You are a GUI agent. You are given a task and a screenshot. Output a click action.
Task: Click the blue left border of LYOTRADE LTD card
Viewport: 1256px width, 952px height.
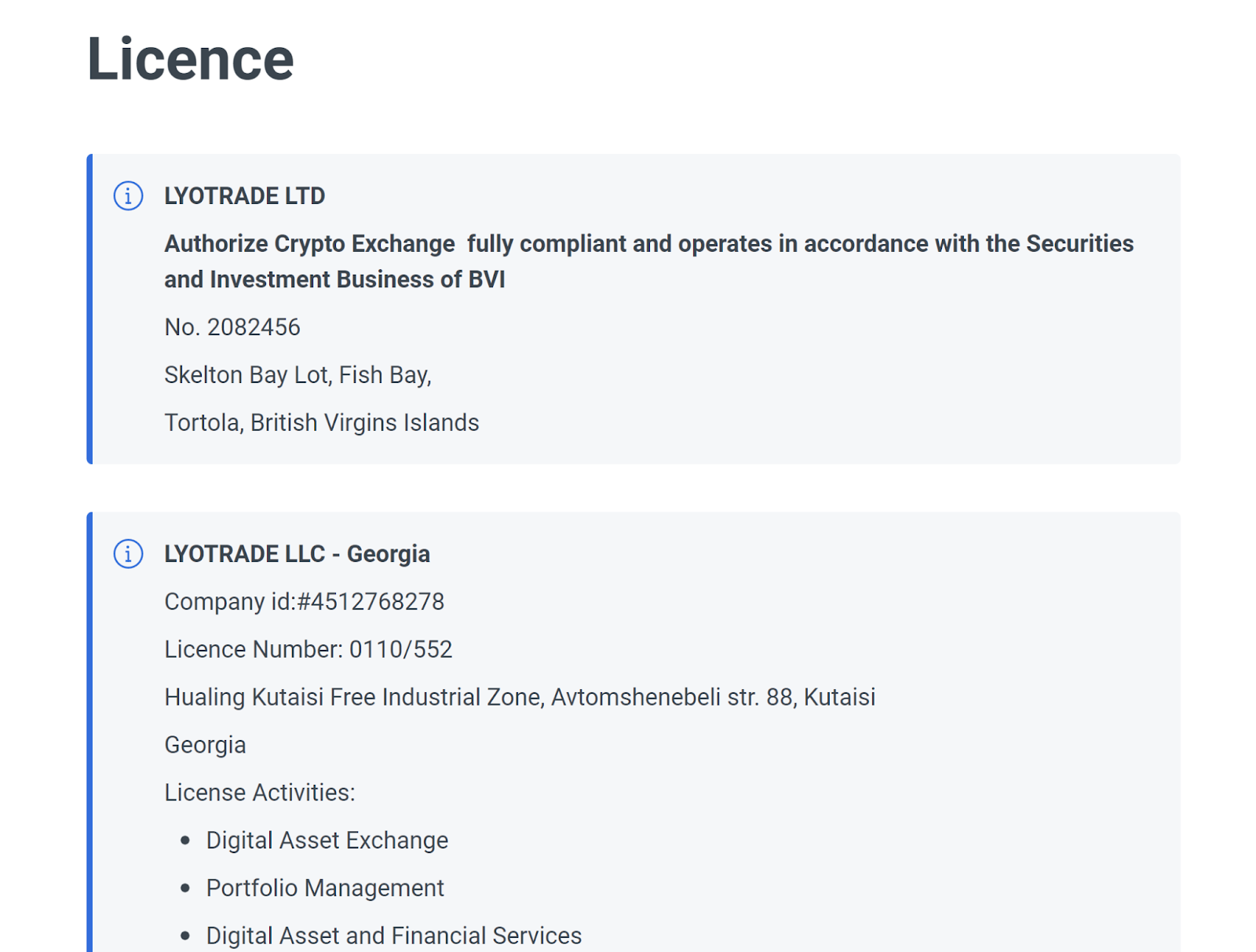click(x=89, y=308)
